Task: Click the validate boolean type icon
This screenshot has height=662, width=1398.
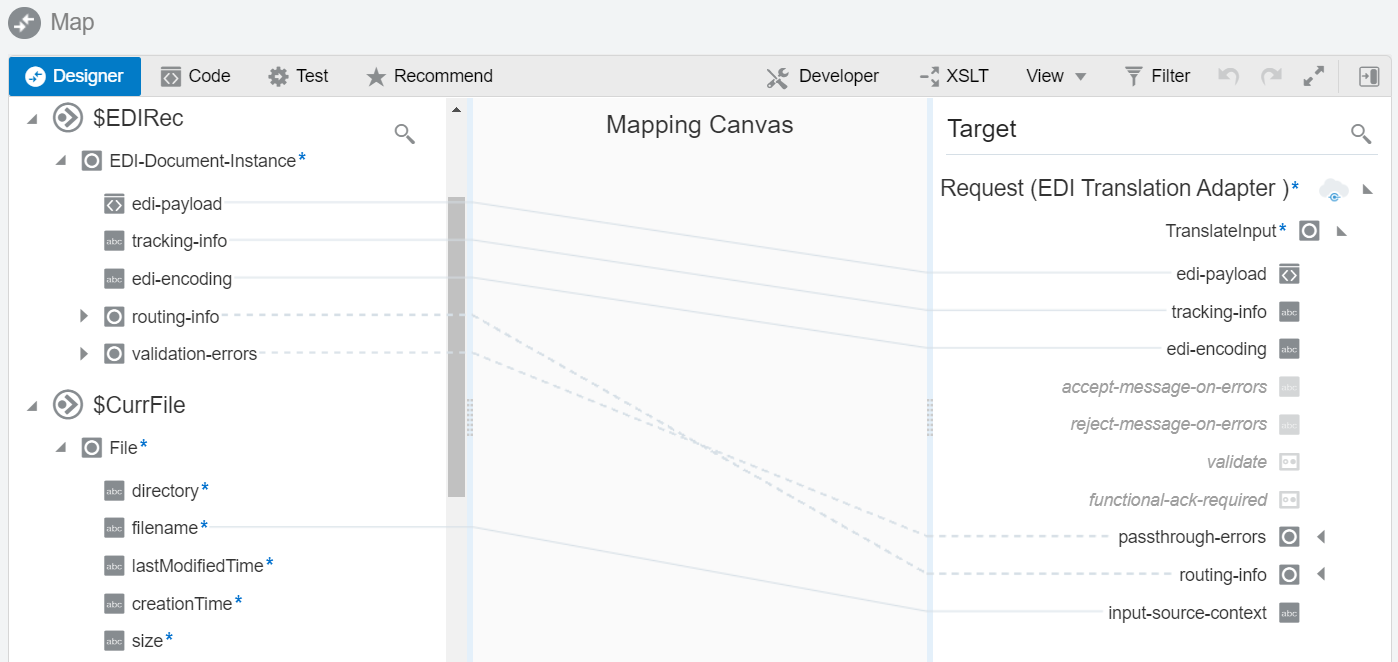Action: point(1290,462)
